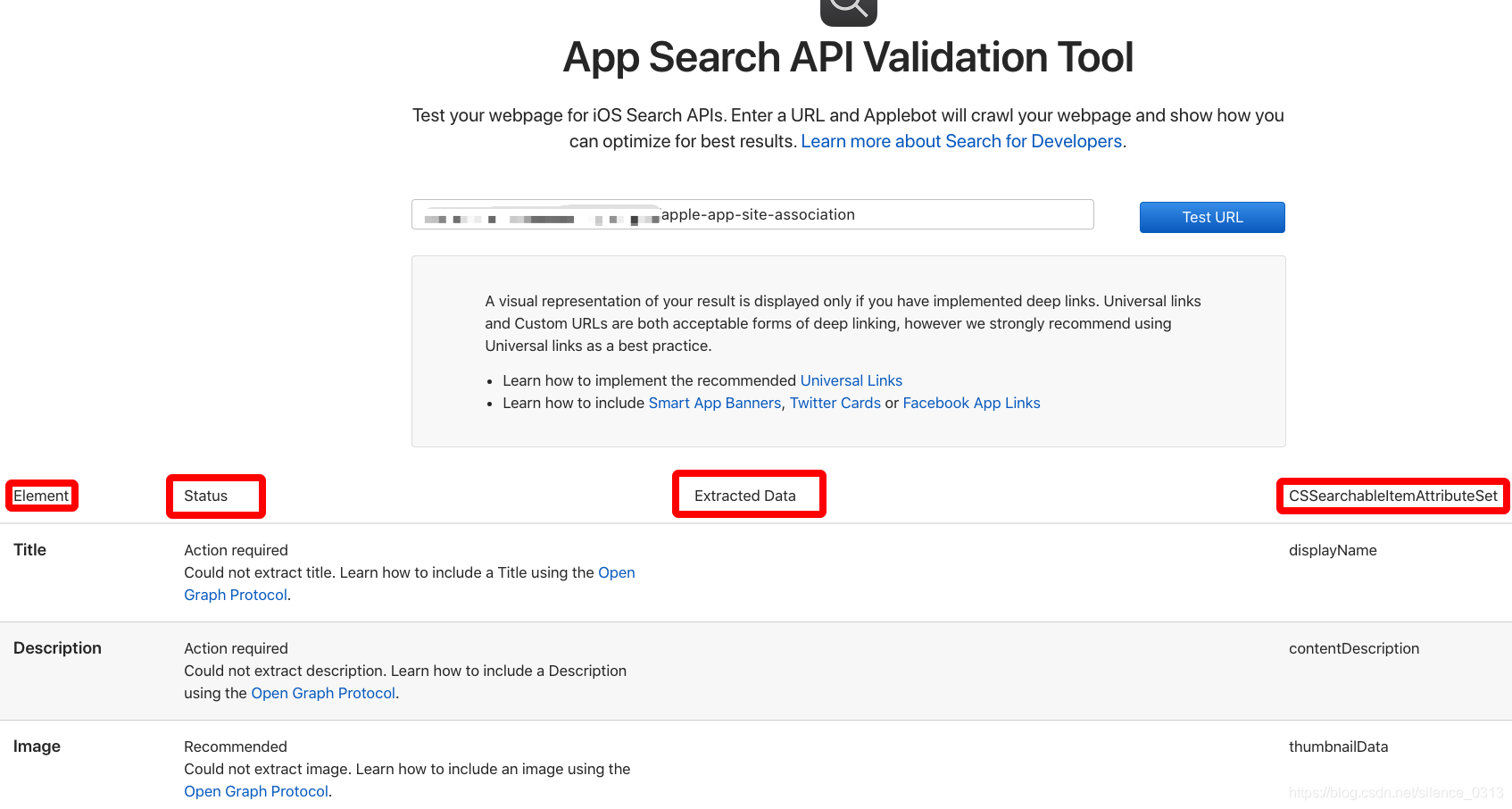Image resolution: width=1512 pixels, height=809 pixels.
Task: Open Learn more about Search for Developers link
Action: coord(961,141)
